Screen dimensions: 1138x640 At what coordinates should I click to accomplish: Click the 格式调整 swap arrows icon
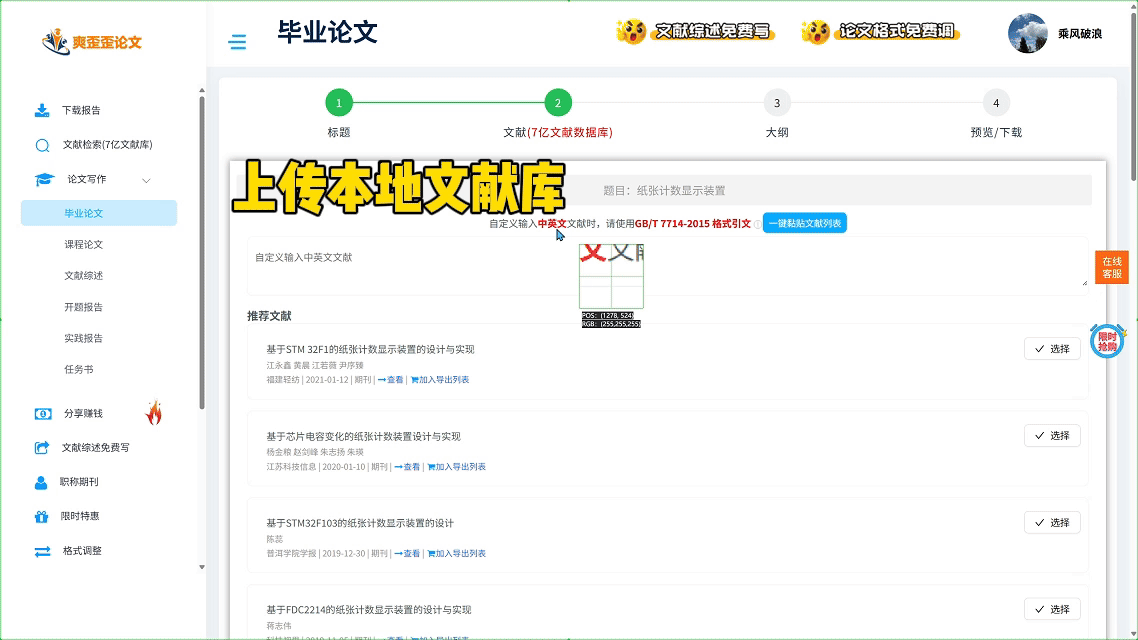click(42, 551)
